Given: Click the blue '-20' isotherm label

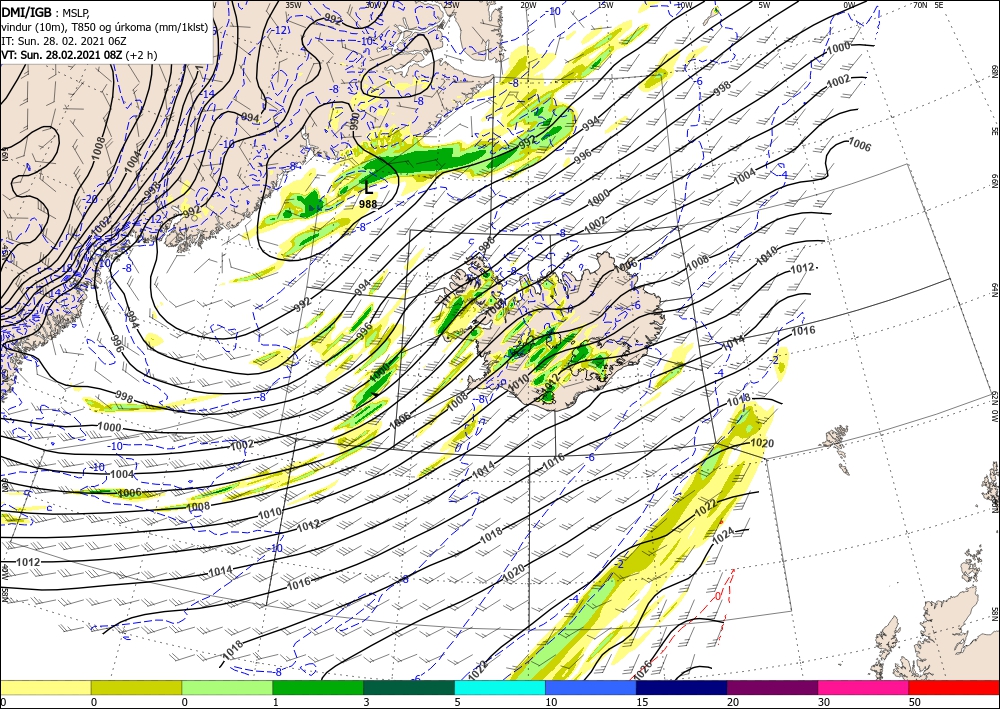Looking at the screenshot, I should coord(91,199).
